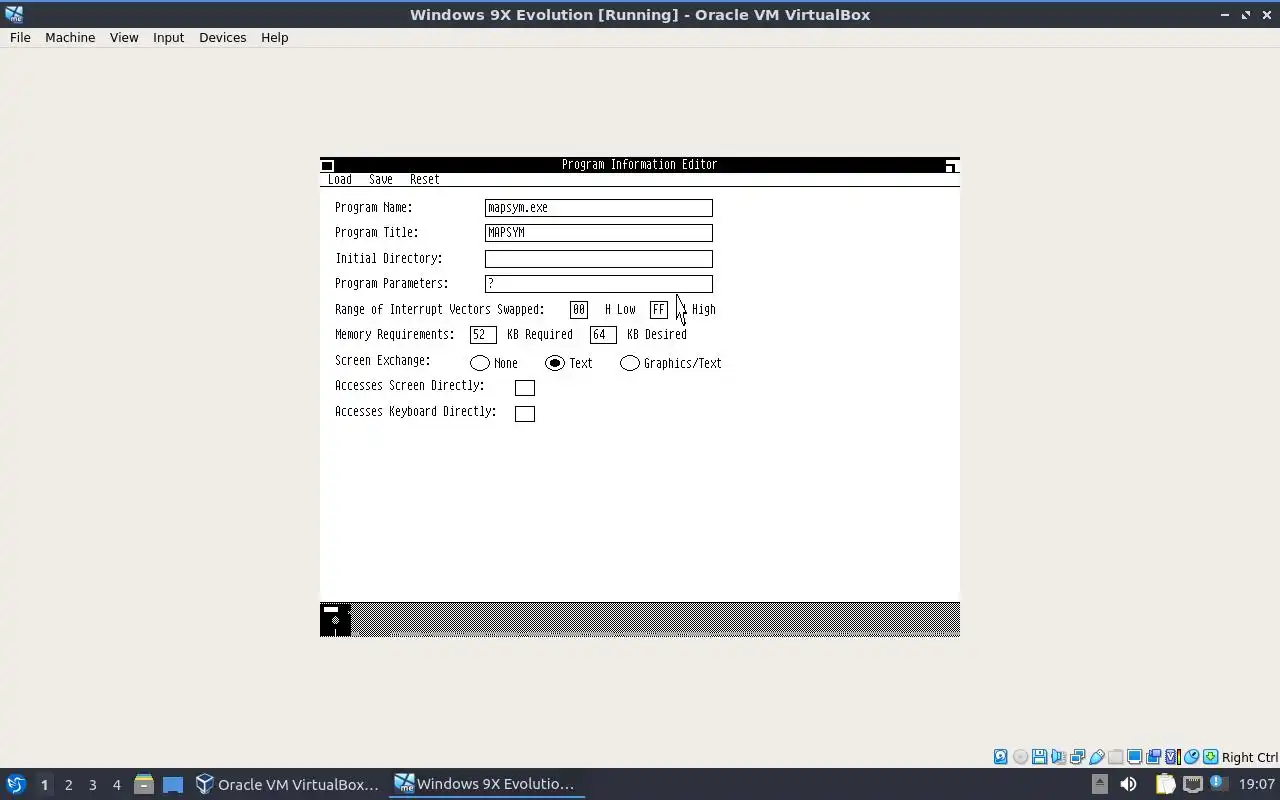The width and height of the screenshot is (1280, 800).
Task: Click the KB Required field showing 52
Action: pos(483,335)
